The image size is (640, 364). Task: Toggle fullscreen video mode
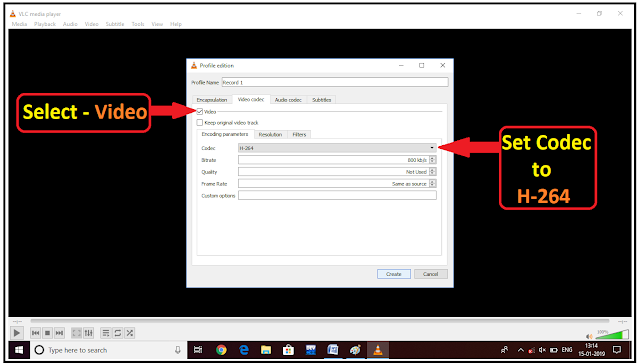76,333
